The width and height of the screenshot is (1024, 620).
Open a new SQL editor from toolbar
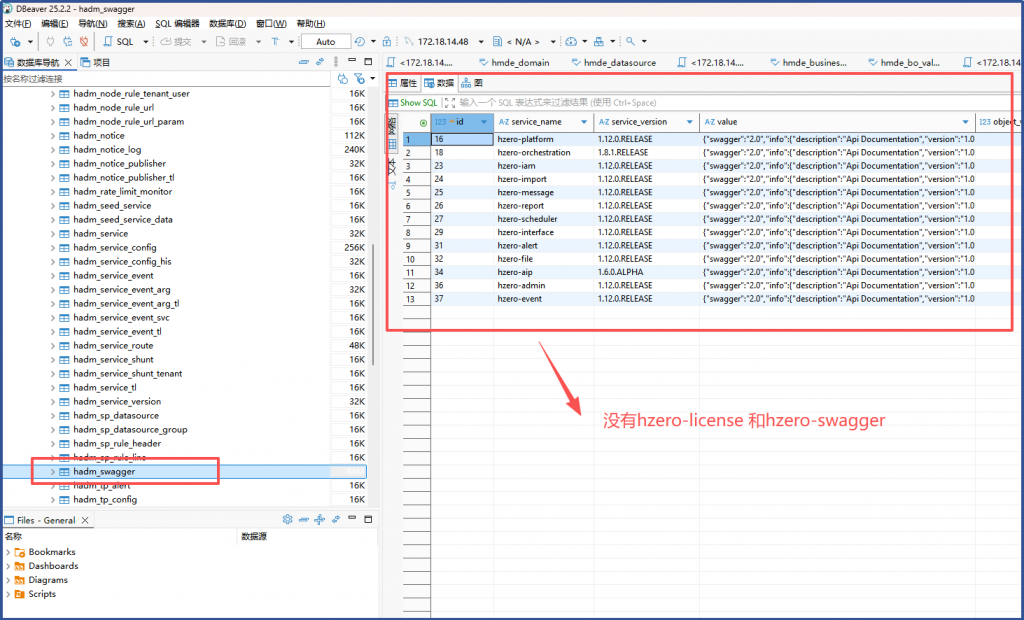118,42
